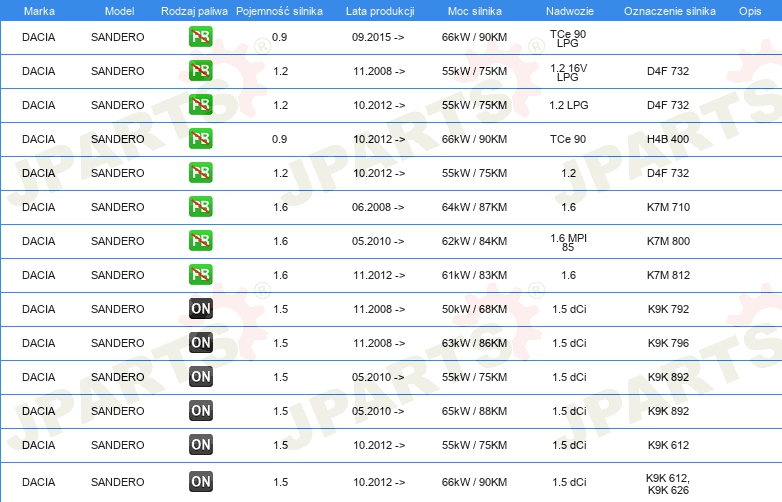Click the Oznaczenie silnika column header
This screenshot has height=502, width=782.
coord(670,11)
